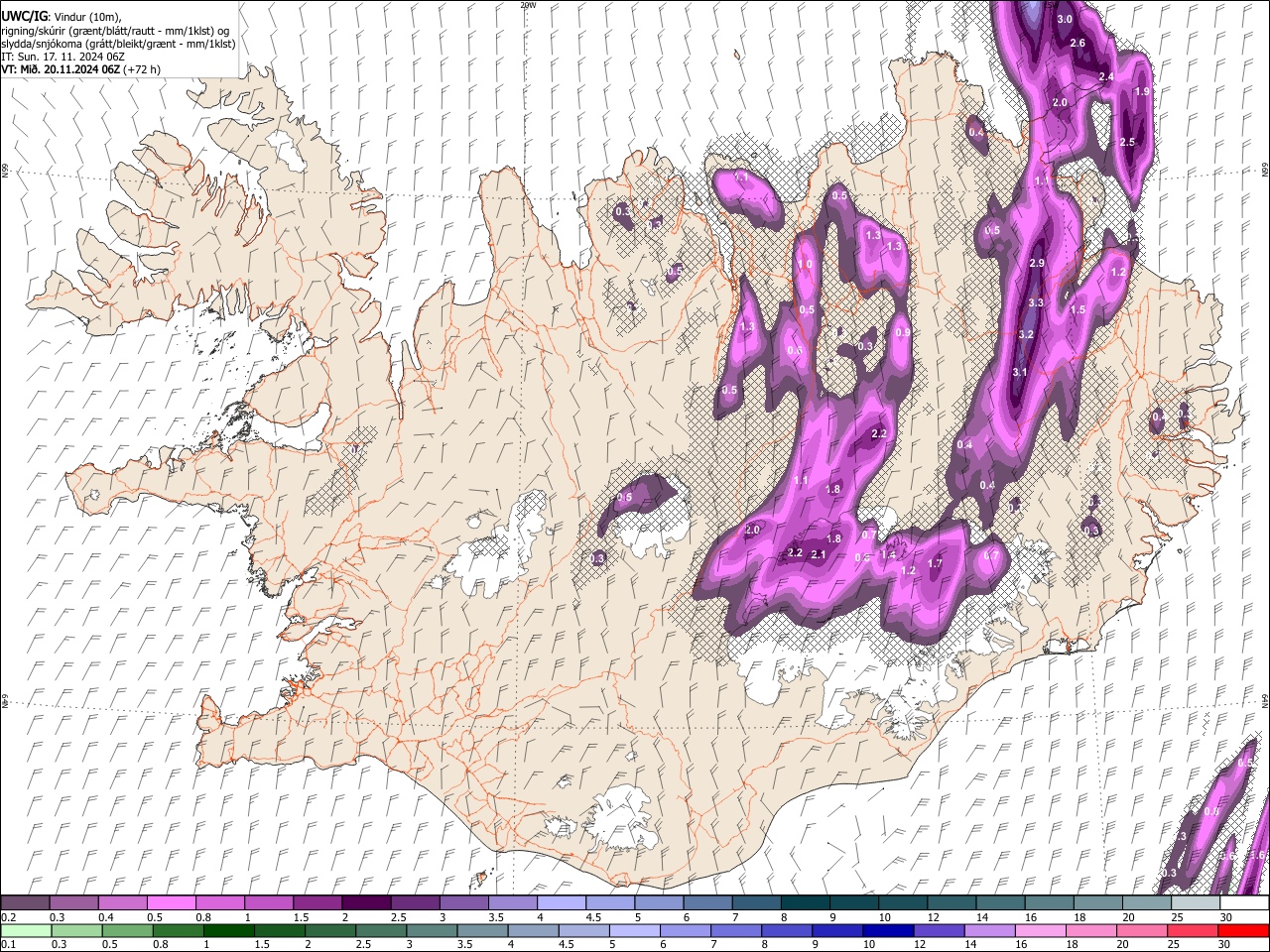
Task: Click the dark teal upper swatch between 8 and 9
Action: click(804, 903)
